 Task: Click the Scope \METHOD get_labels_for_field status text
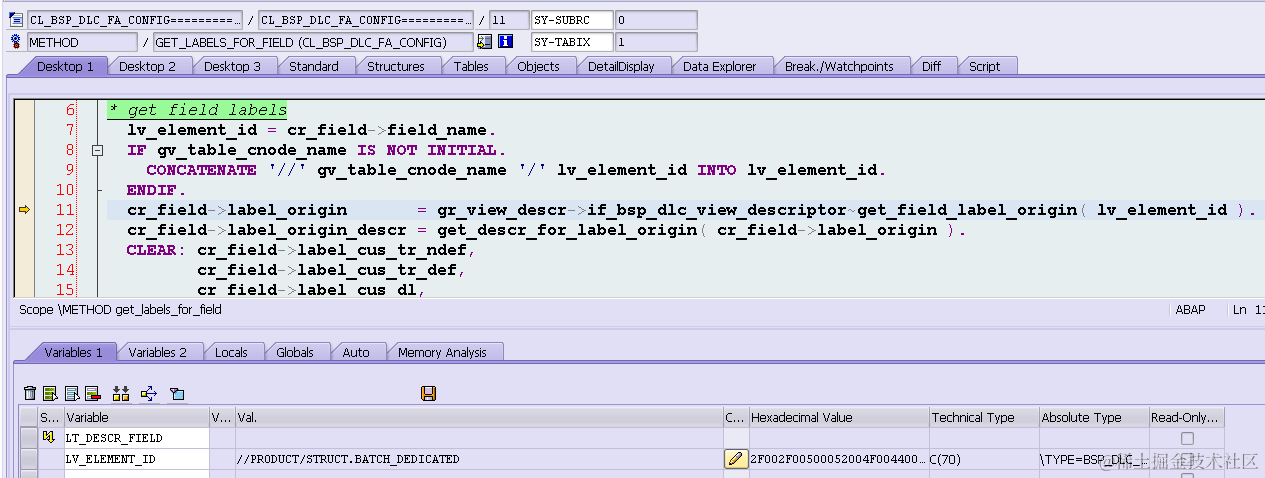[120, 310]
